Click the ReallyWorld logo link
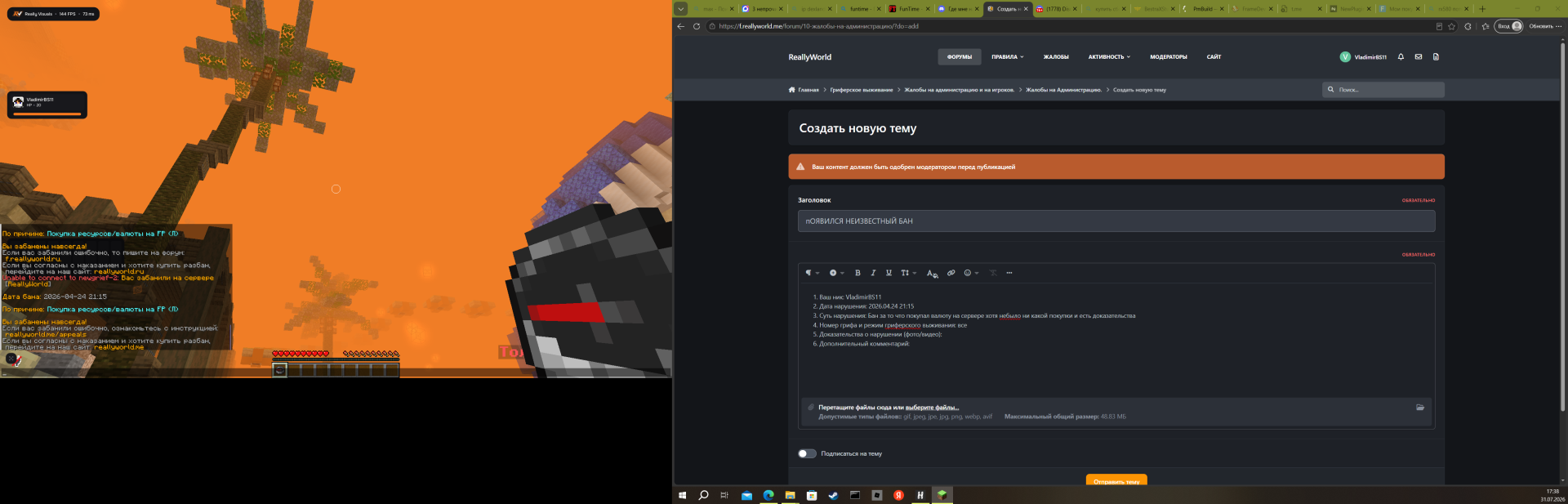The image size is (1568, 504). [x=809, y=57]
